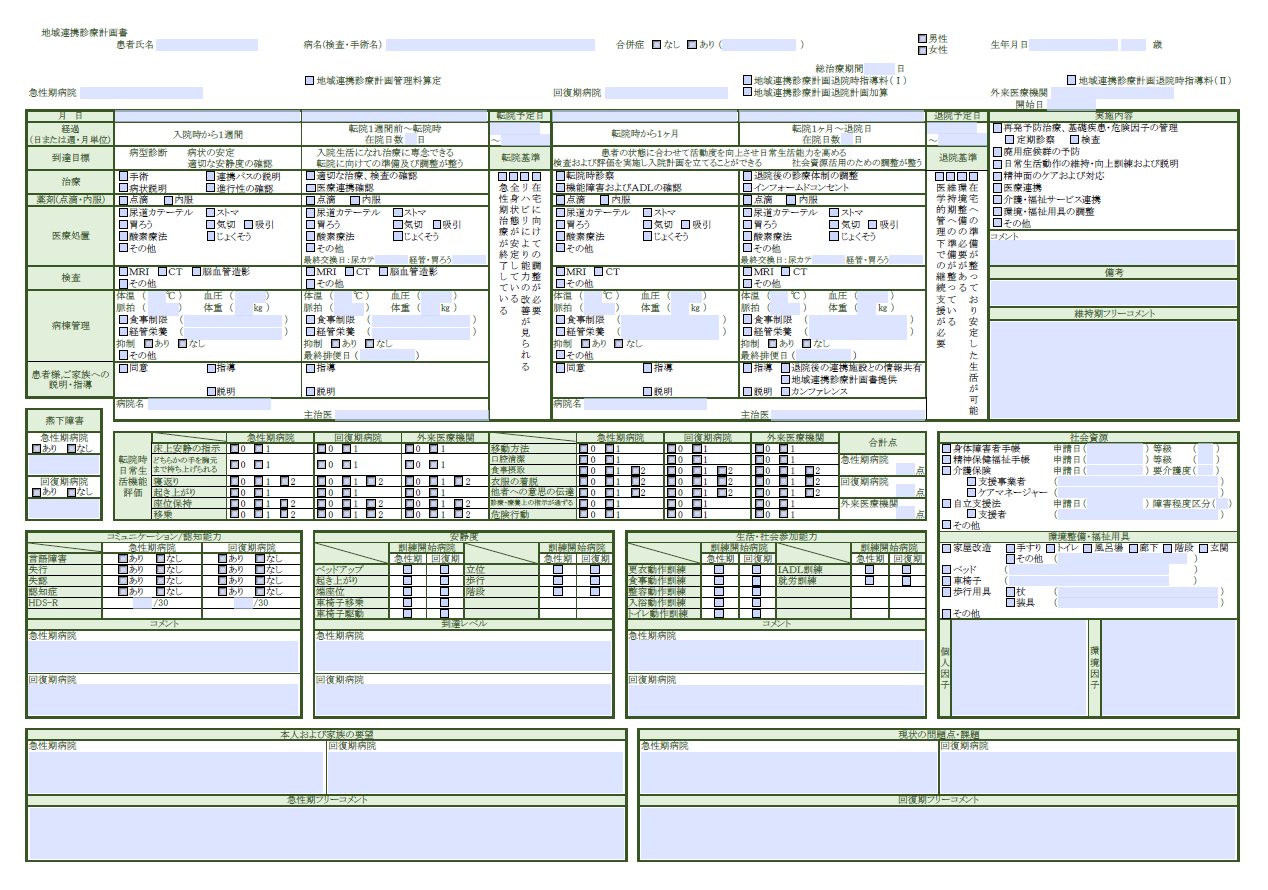
Task: Select 病状説明 checkbox
Action: pyautogui.click(x=122, y=188)
